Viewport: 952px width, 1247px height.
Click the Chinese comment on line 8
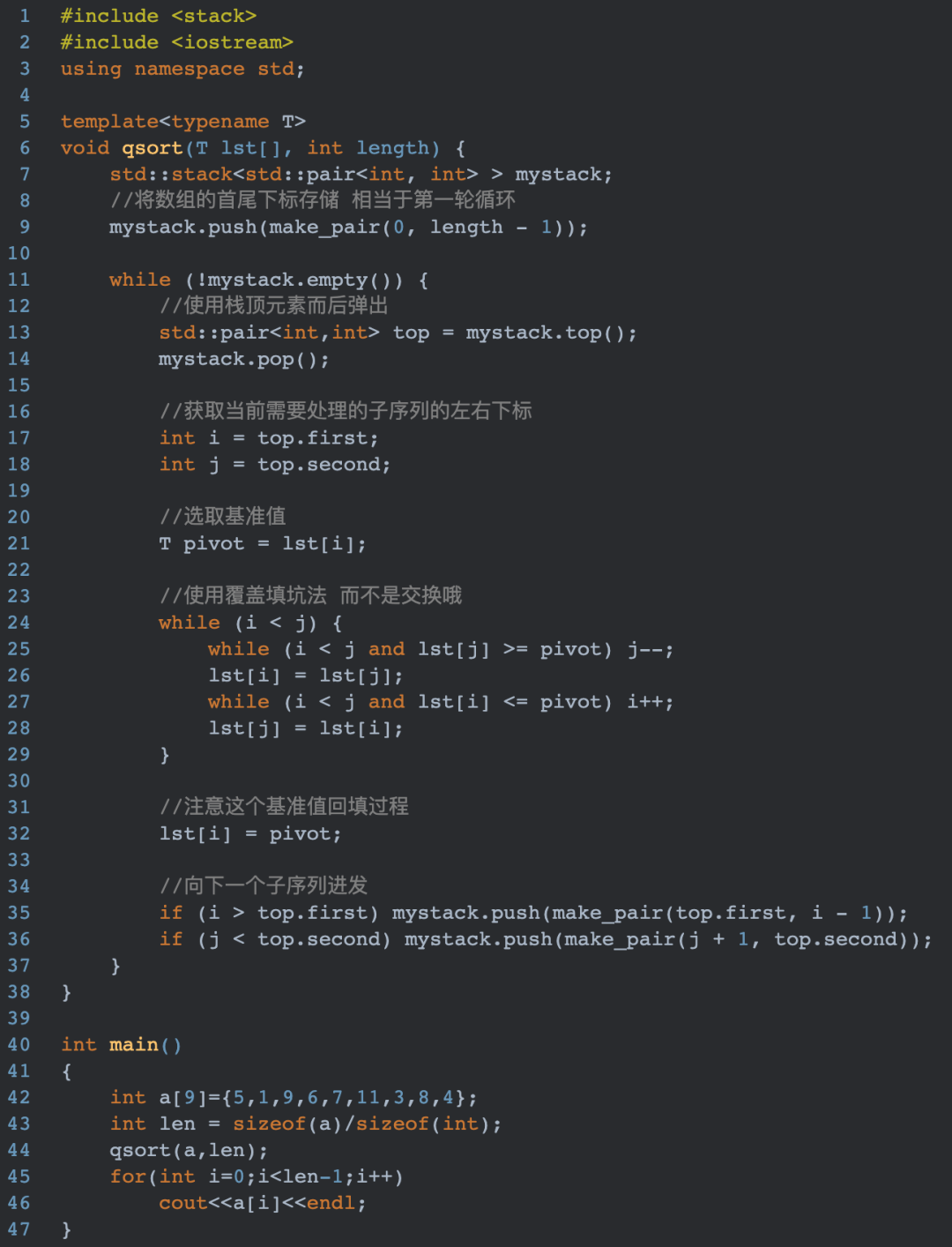point(313,201)
